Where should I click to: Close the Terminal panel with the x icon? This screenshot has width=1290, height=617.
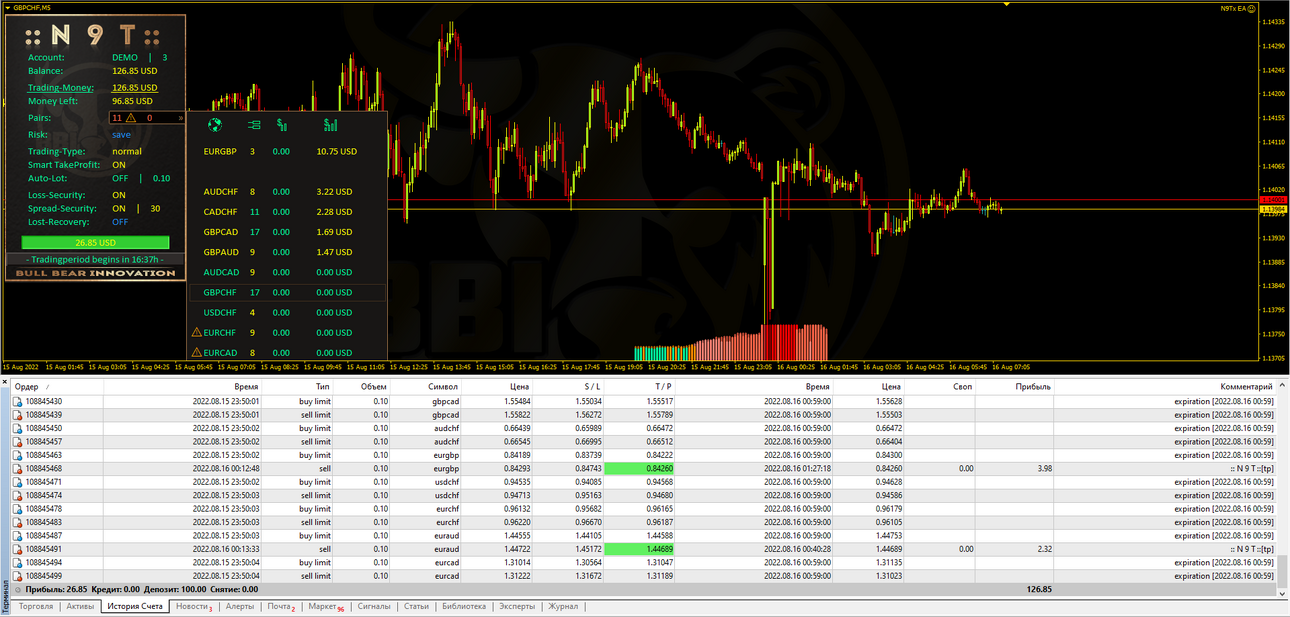(4, 382)
